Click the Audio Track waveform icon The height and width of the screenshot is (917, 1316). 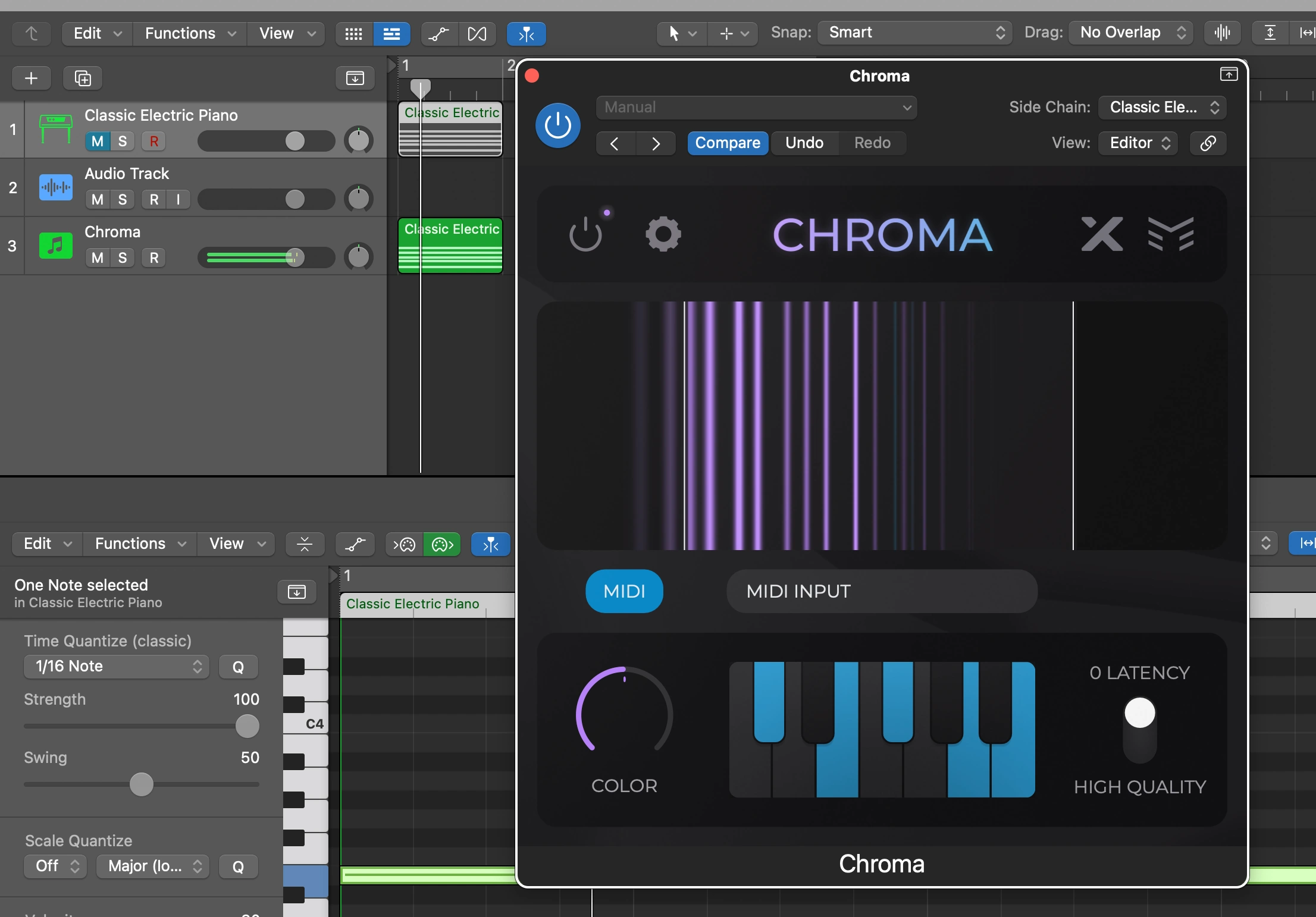(x=55, y=187)
